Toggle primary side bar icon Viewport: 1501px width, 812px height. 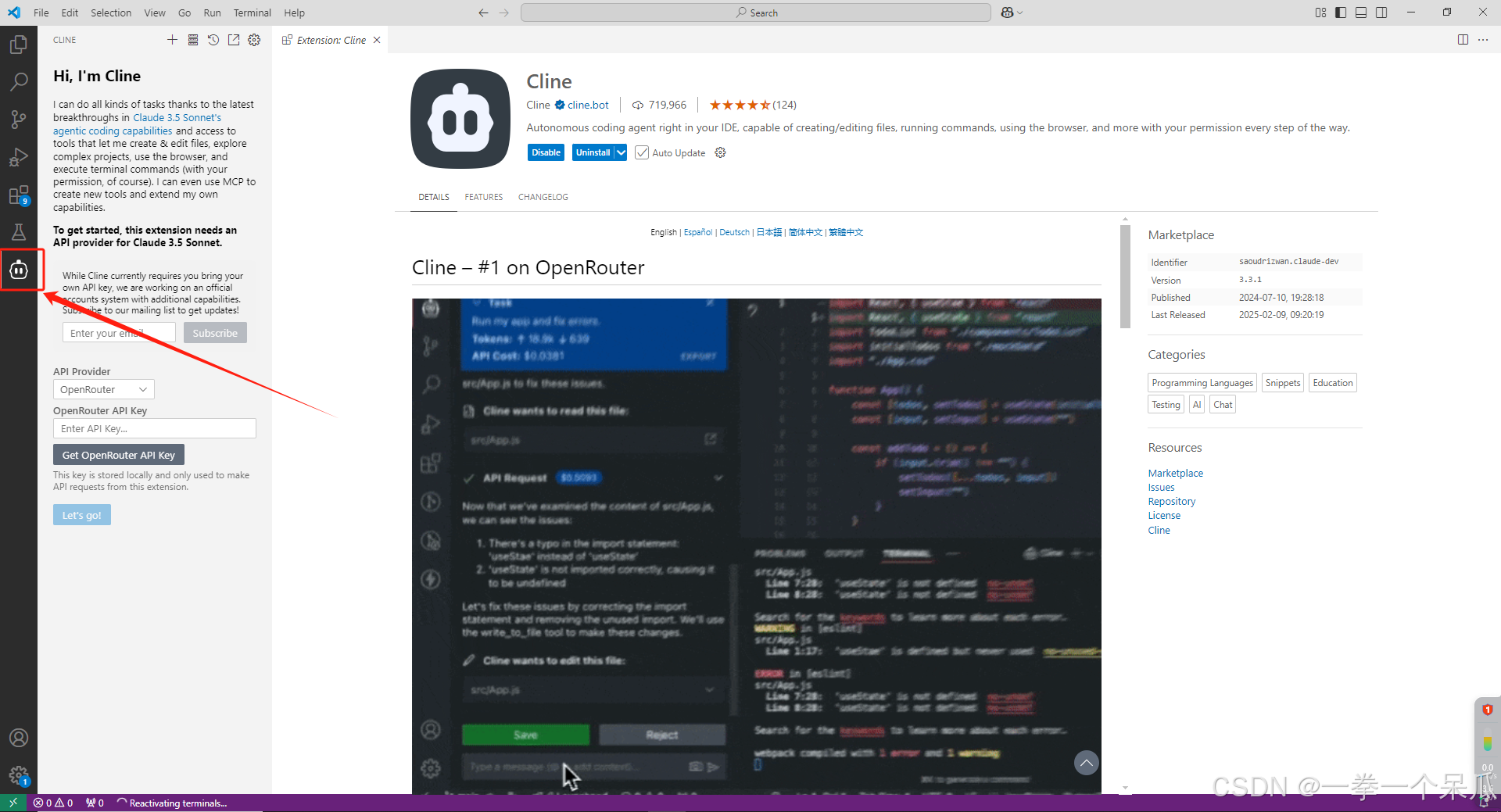pyautogui.click(x=1341, y=13)
